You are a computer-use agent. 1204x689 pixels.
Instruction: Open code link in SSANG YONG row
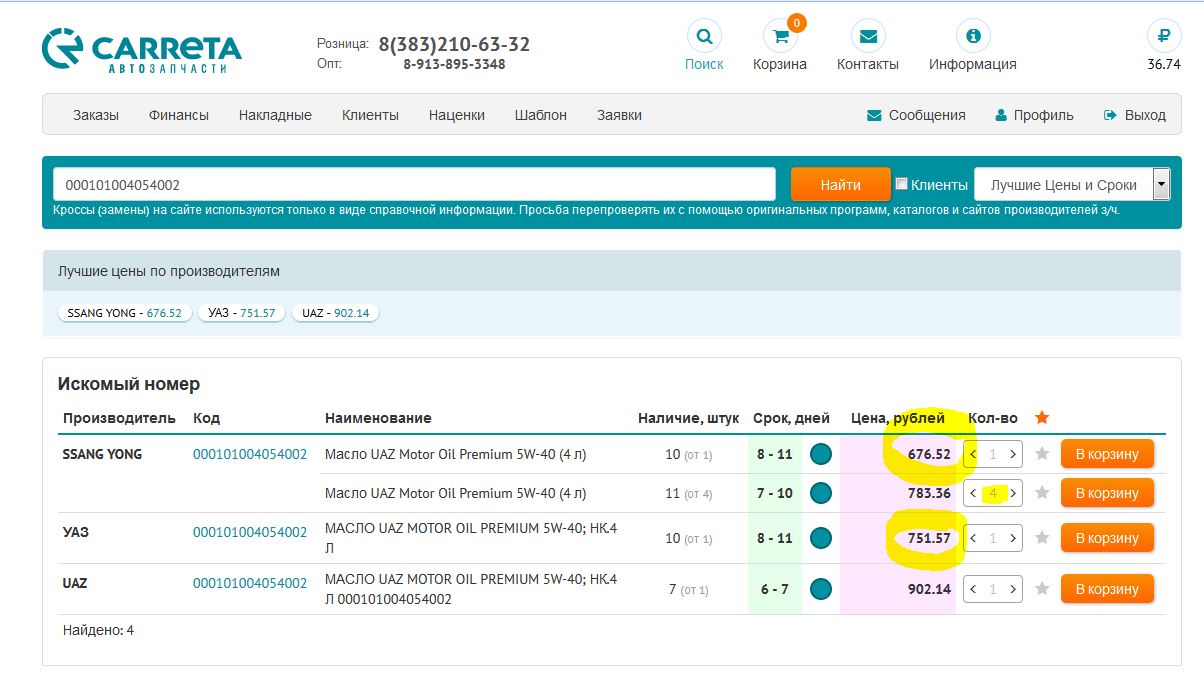click(250, 454)
